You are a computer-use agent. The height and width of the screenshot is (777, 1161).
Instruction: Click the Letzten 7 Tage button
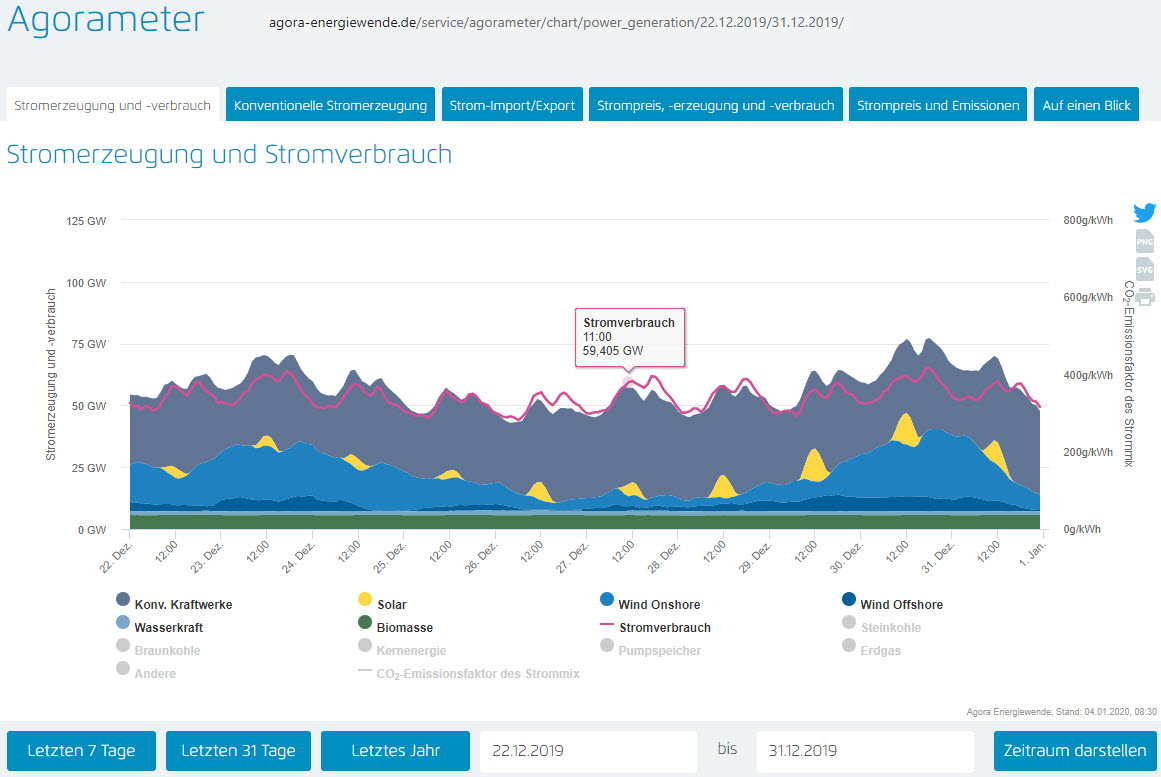pyautogui.click(x=81, y=751)
